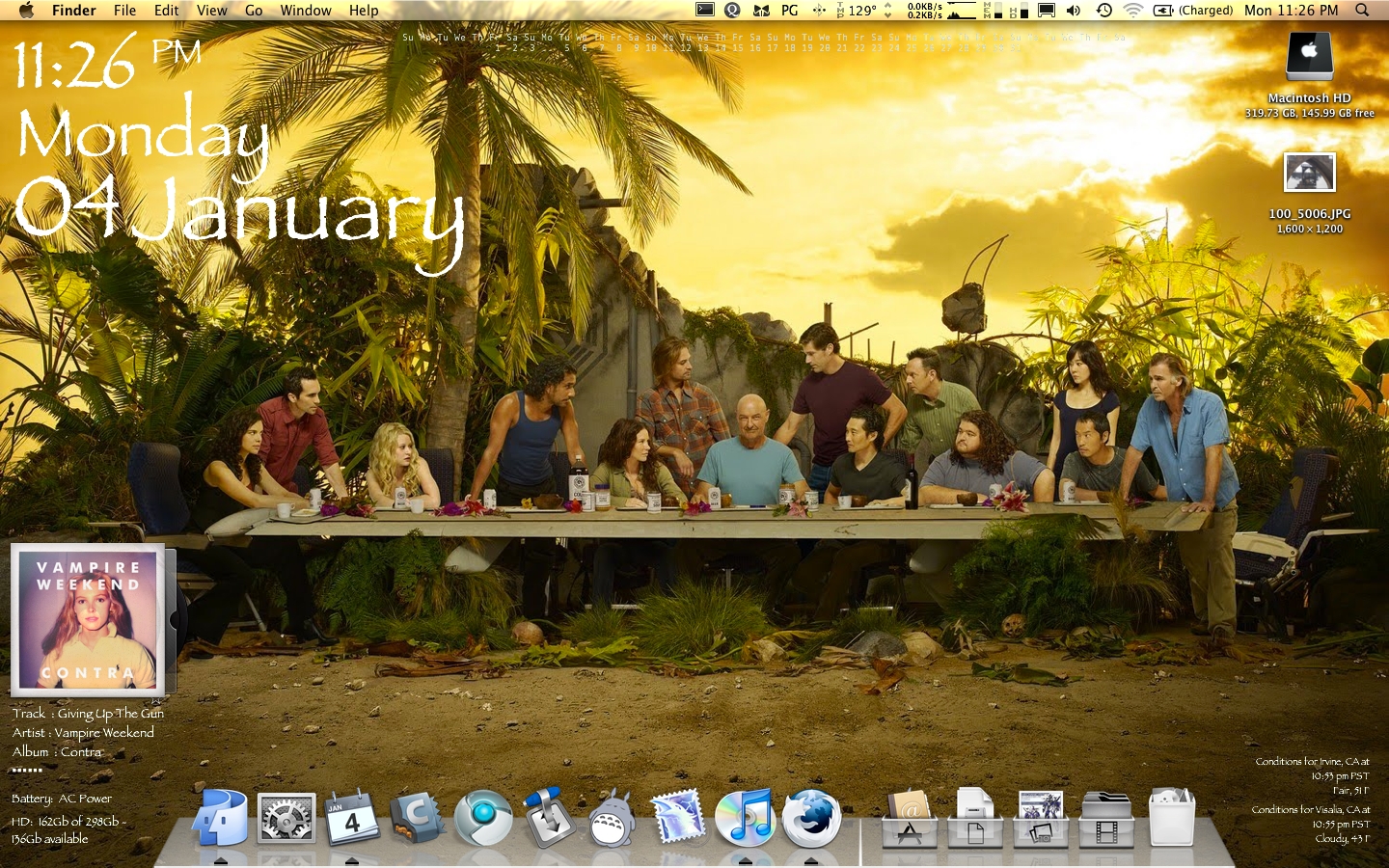The width and height of the screenshot is (1389, 868).
Task: Open the display monitor menu bar icon
Action: [x=1046, y=11]
